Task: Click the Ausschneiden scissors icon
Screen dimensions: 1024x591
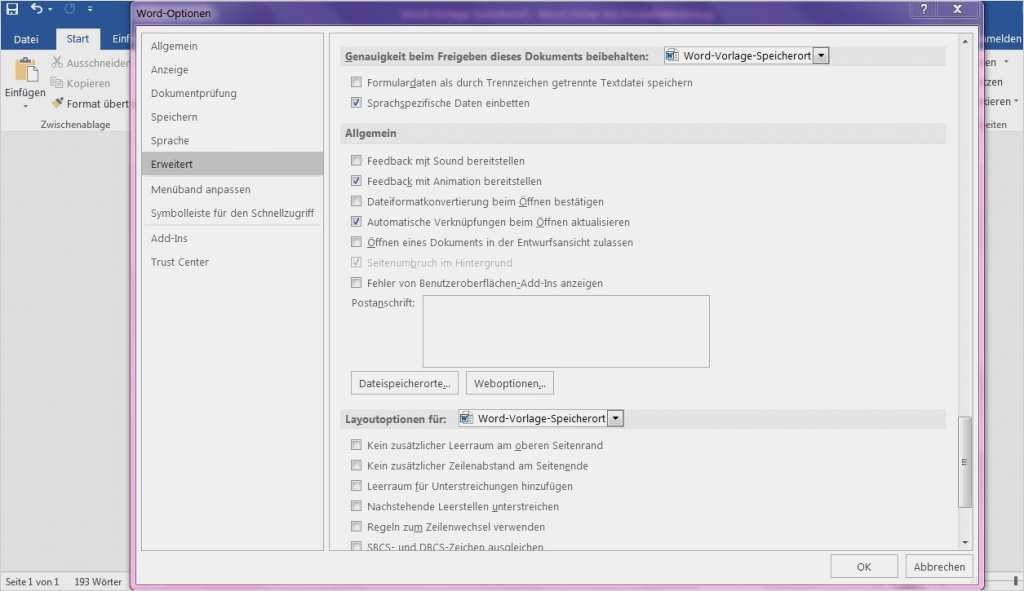Action: [x=58, y=63]
